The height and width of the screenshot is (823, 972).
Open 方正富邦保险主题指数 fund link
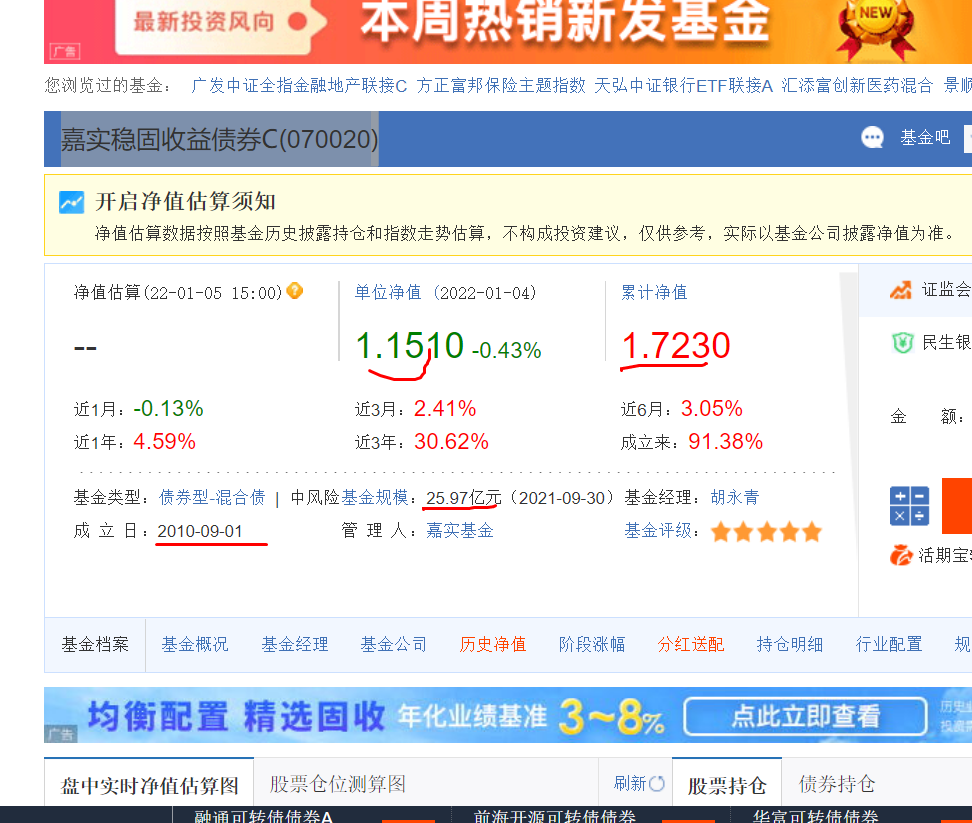click(x=501, y=86)
